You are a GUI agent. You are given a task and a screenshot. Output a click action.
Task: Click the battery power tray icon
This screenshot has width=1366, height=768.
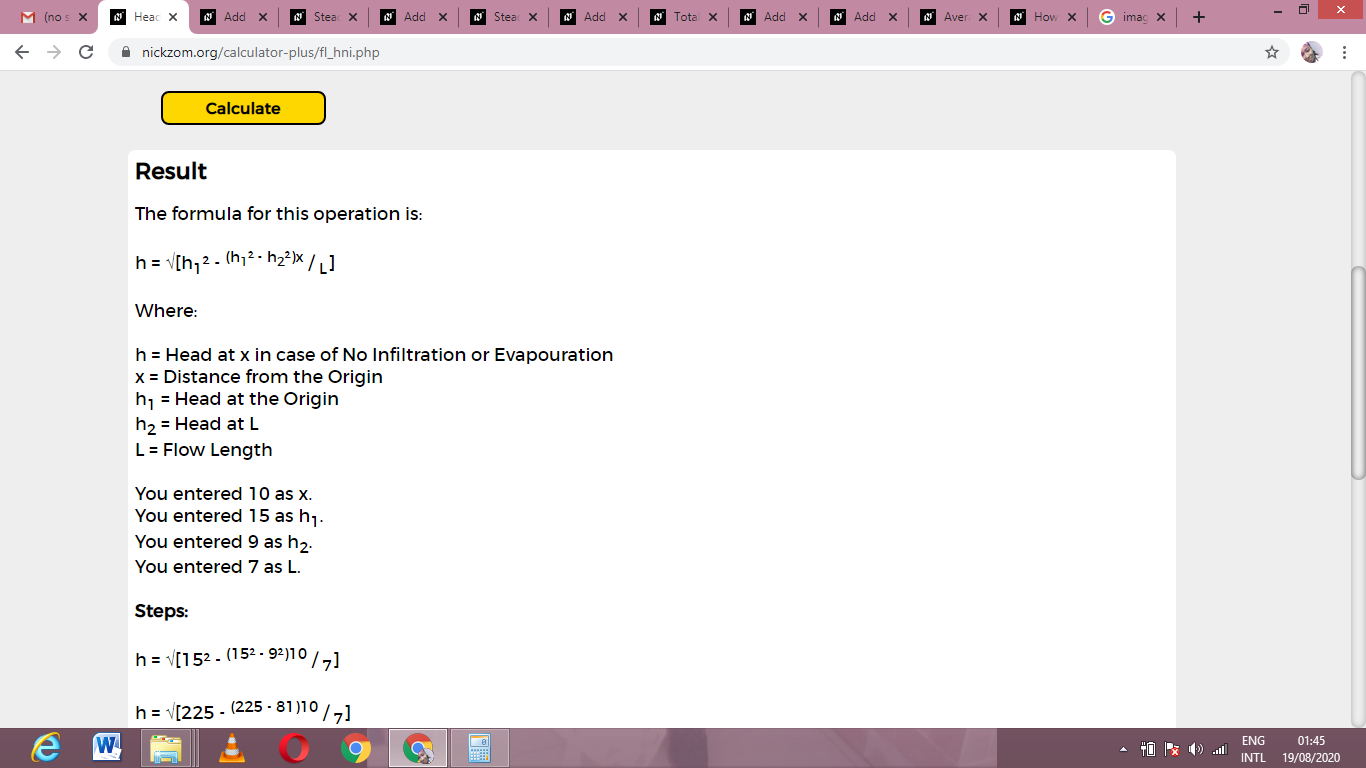point(1148,749)
